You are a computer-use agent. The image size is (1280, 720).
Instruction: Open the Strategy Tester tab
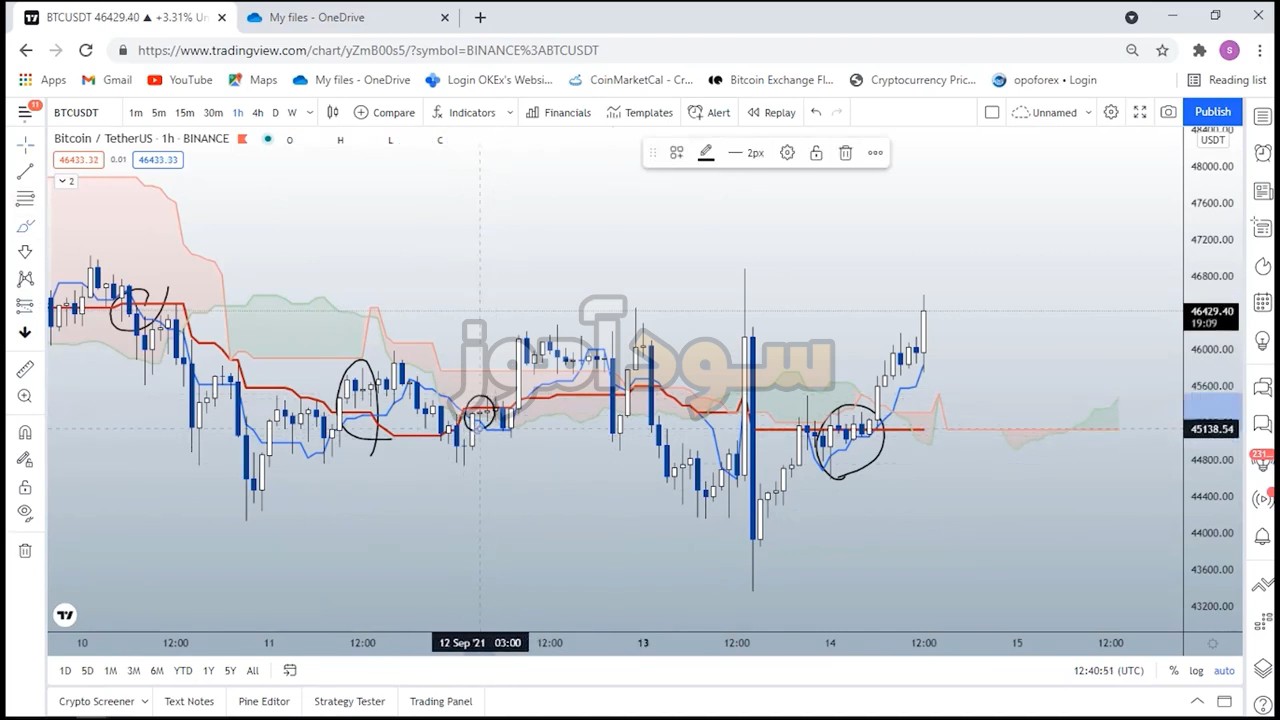click(x=349, y=701)
